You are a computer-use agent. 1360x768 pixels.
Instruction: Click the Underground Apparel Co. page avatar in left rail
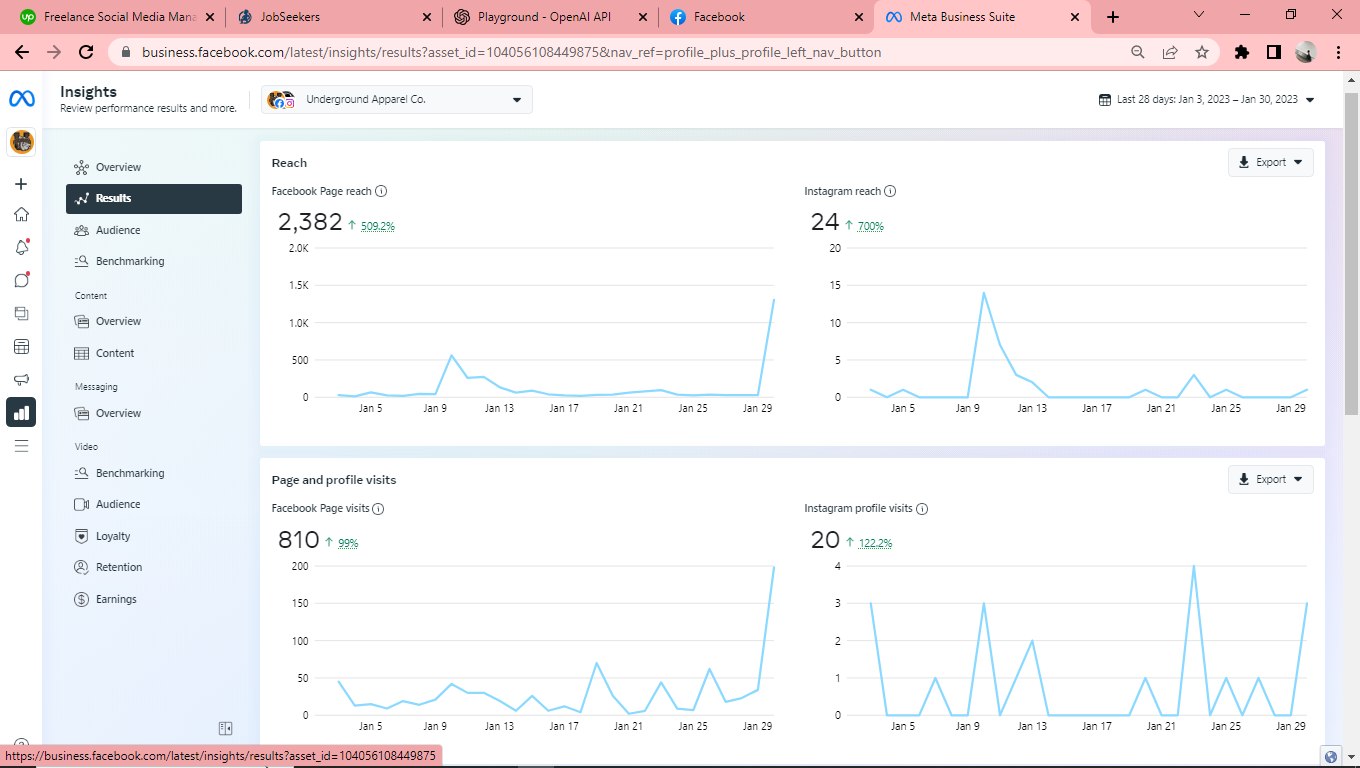coord(21,142)
